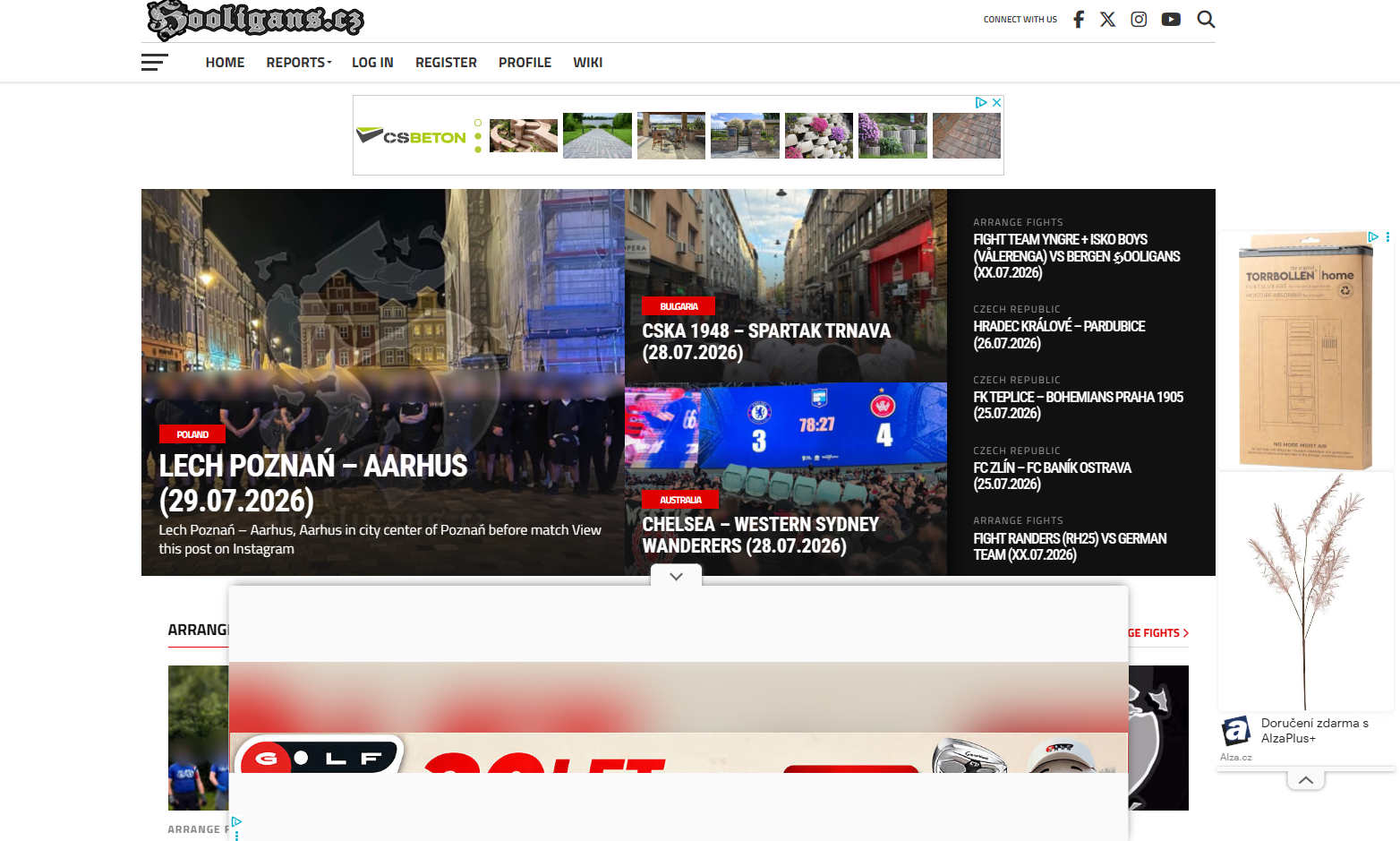Go to the Home menu item

click(225, 63)
